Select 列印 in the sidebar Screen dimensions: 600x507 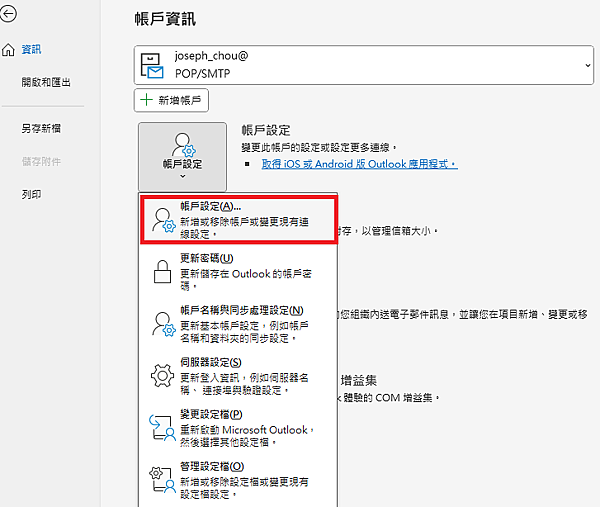(x=31, y=194)
